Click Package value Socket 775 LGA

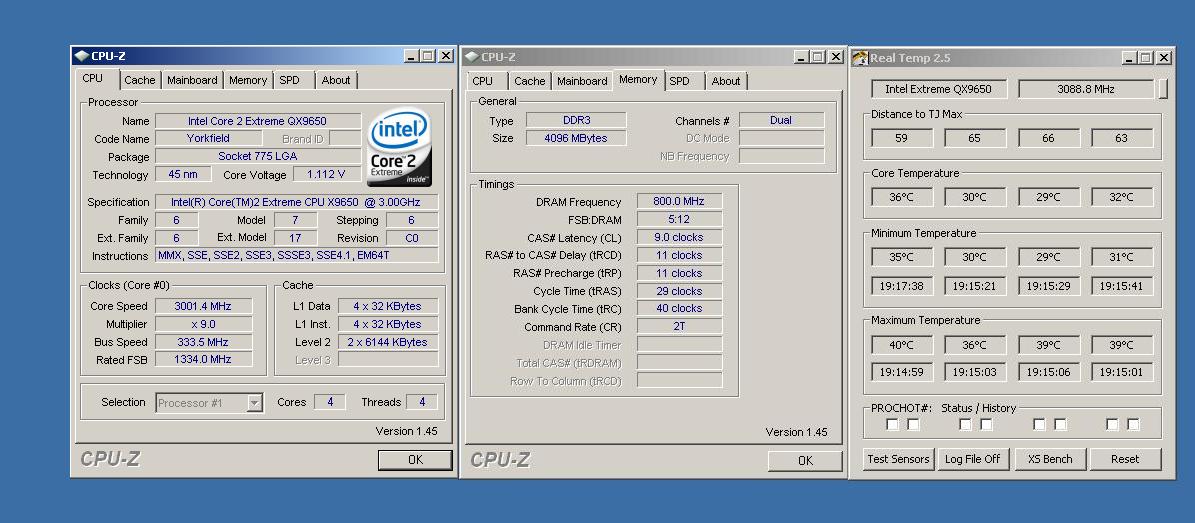click(258, 156)
